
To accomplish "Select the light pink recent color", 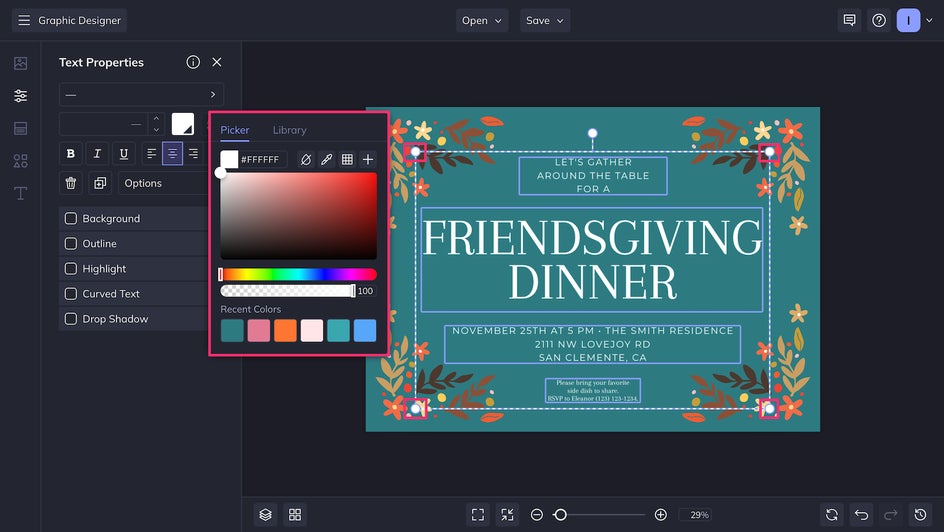I will pos(312,330).
